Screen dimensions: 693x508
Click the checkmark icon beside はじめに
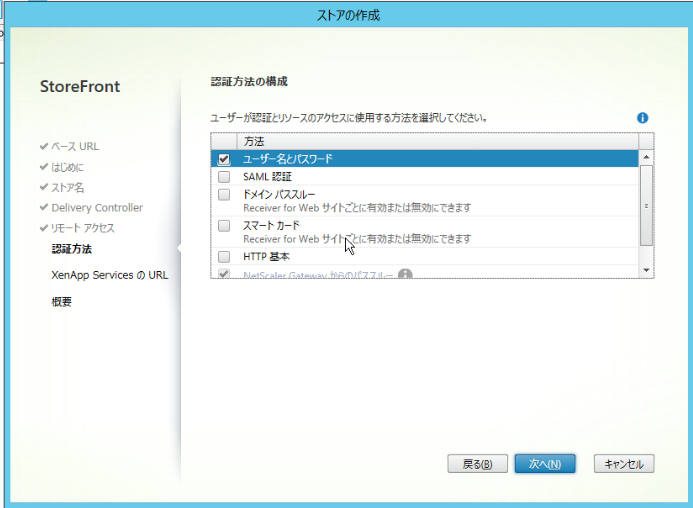tap(44, 167)
